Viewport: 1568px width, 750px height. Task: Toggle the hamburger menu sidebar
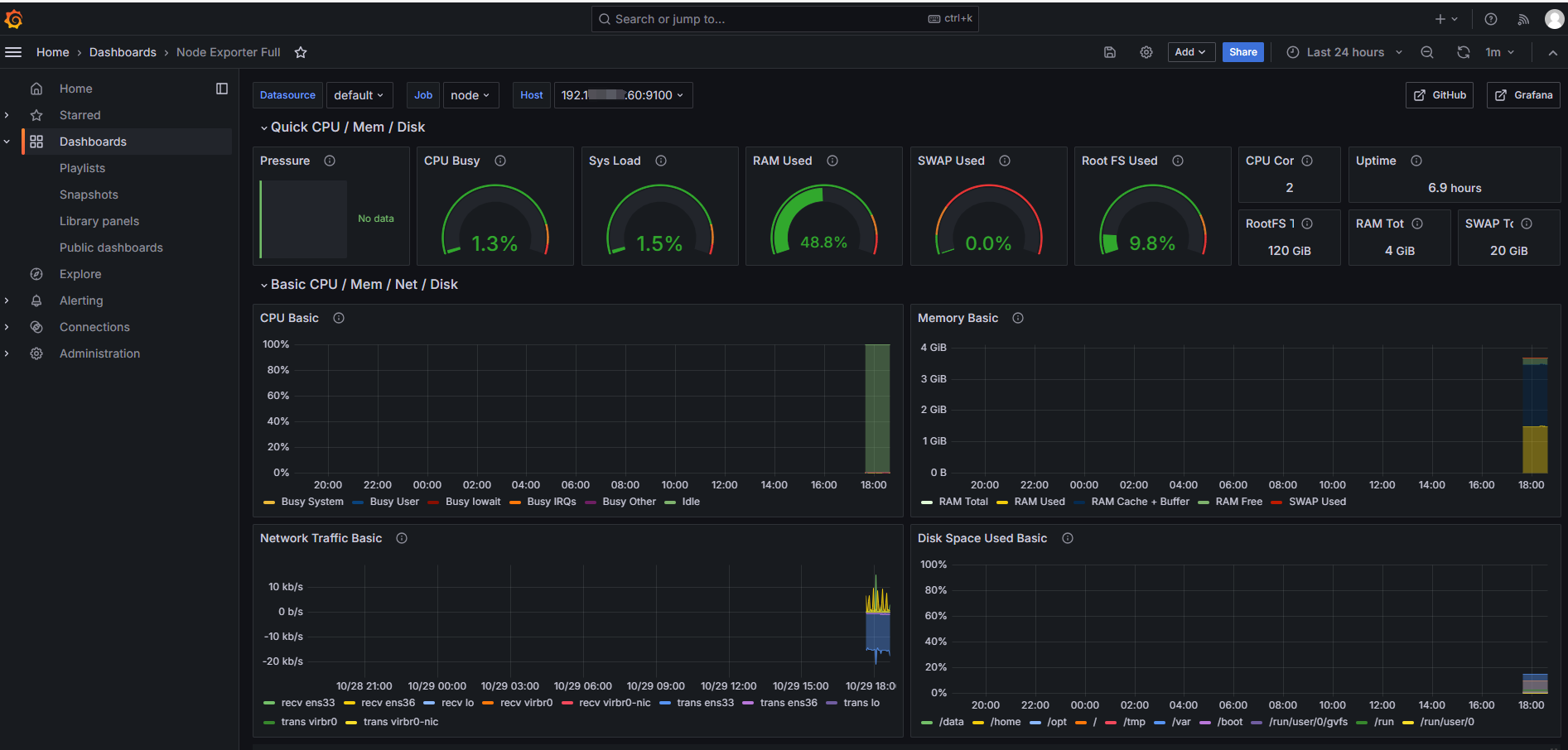pyautogui.click(x=13, y=52)
